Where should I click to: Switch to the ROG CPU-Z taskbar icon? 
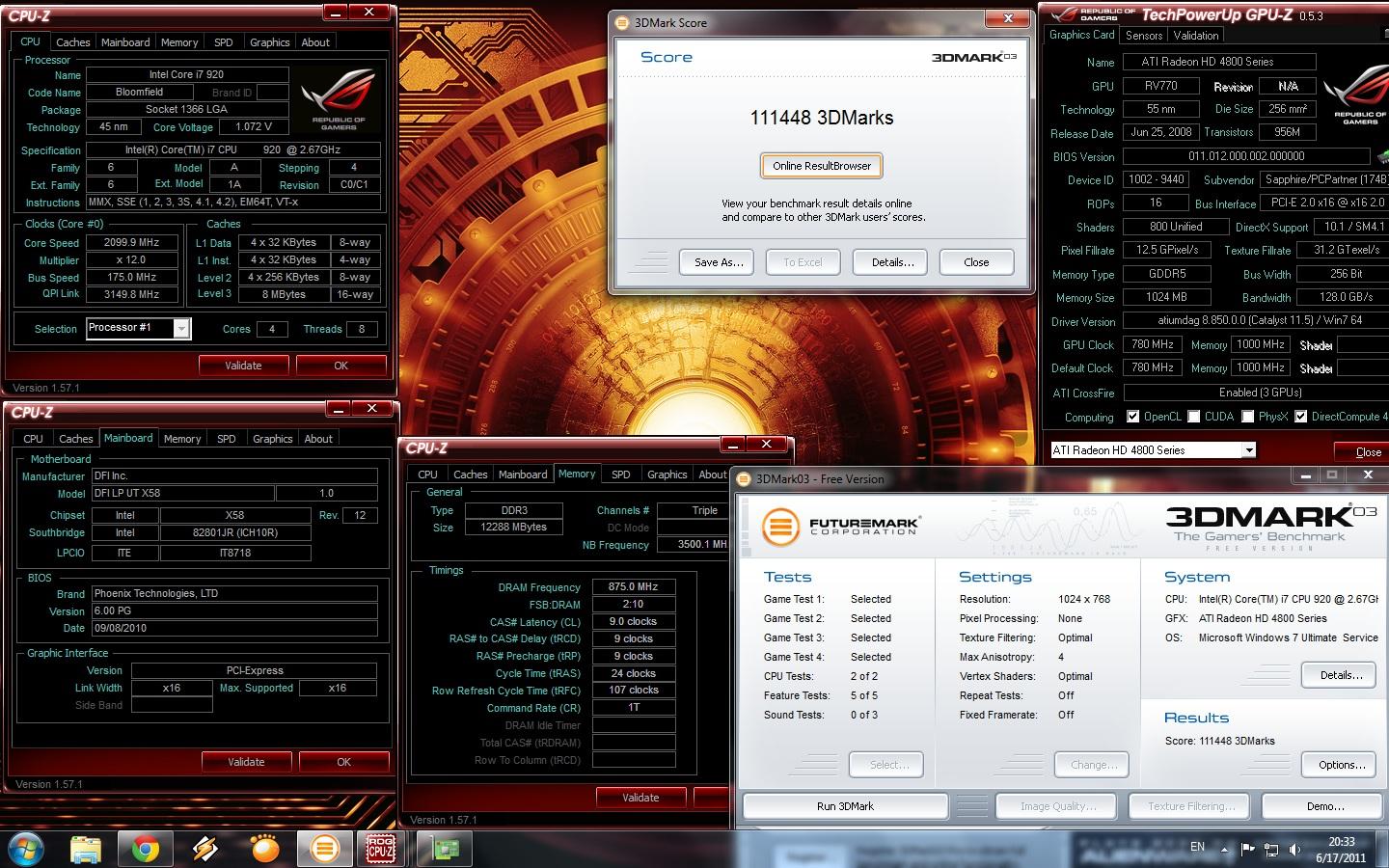pos(382,849)
